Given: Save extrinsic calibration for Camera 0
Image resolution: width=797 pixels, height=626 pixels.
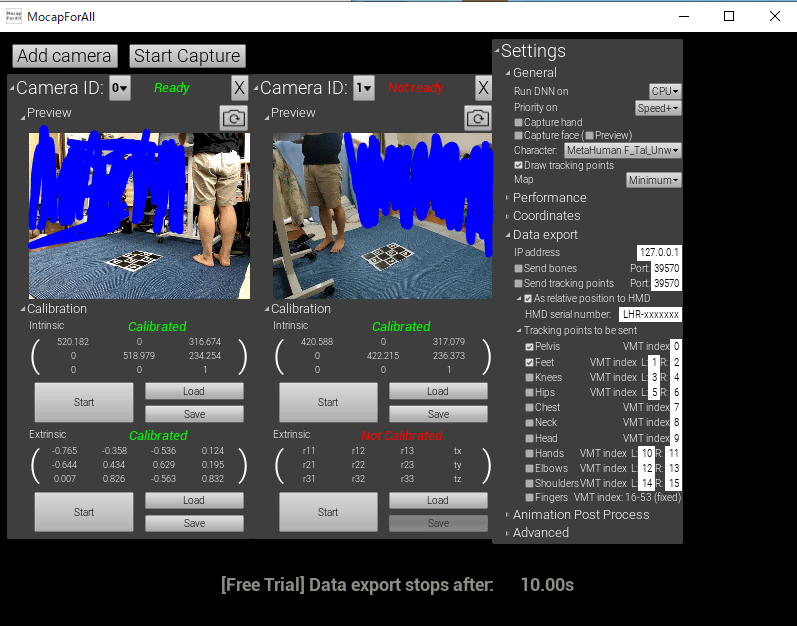Looking at the screenshot, I should [194, 523].
